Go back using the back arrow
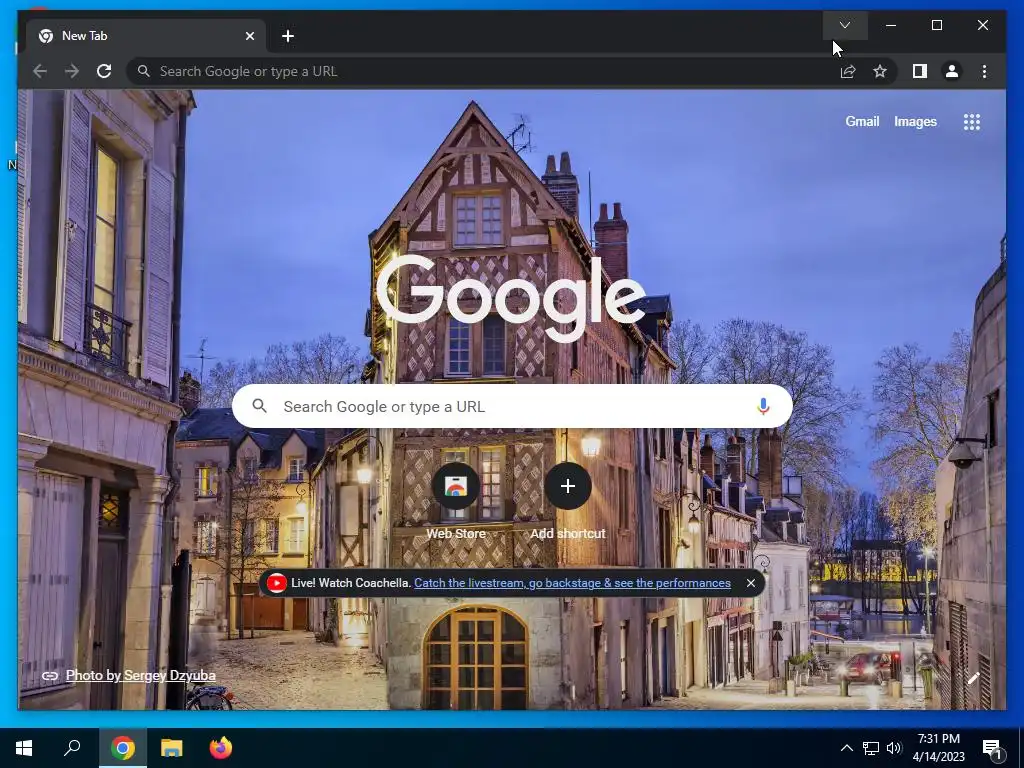 [x=40, y=71]
